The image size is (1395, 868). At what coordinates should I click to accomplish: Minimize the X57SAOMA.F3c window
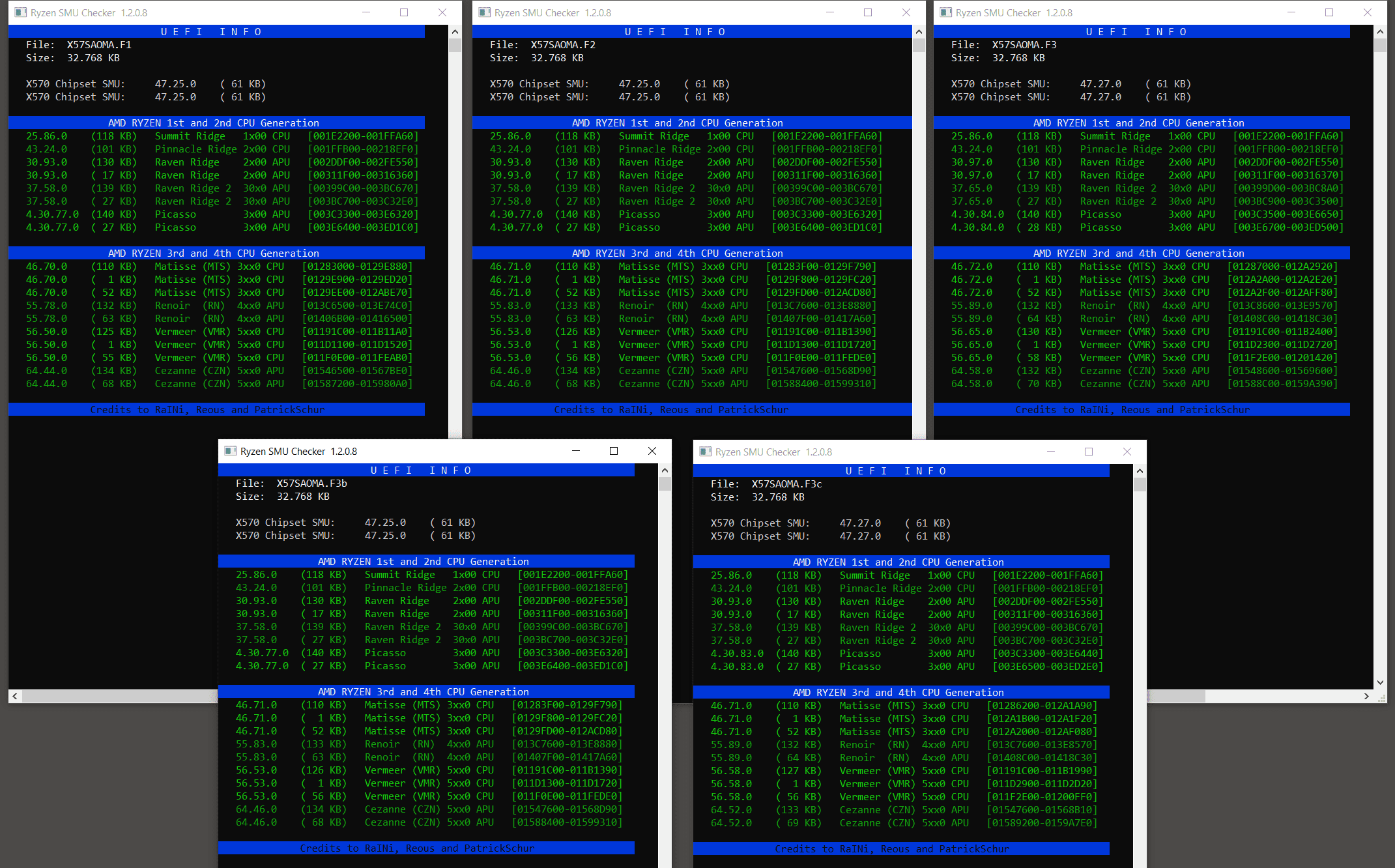tap(1051, 452)
